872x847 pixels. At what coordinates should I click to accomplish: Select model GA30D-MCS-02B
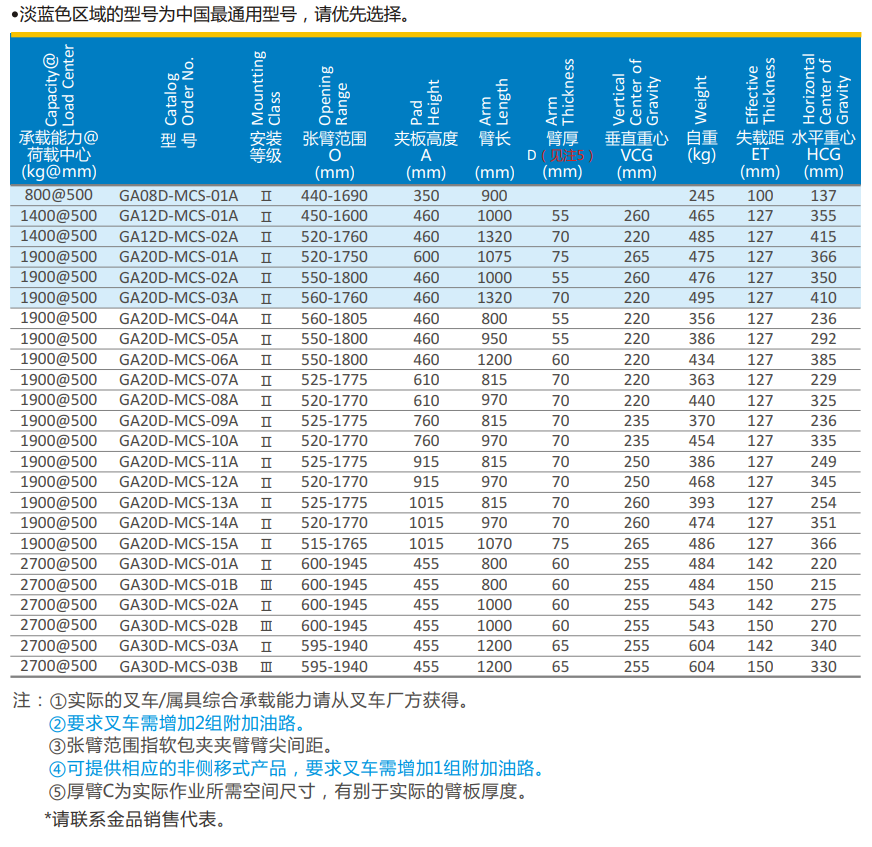[x=179, y=626]
